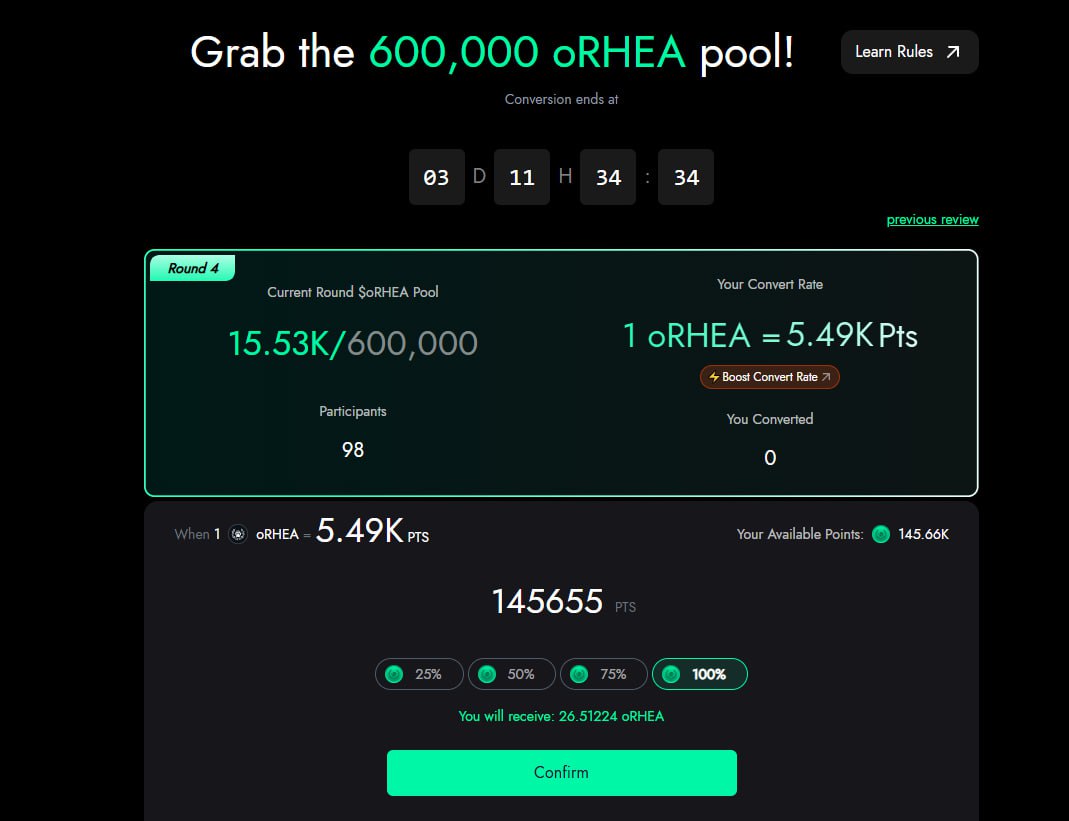1069x821 pixels.
Task: Click the coin icon inside the 75% chip
Action: 579,674
